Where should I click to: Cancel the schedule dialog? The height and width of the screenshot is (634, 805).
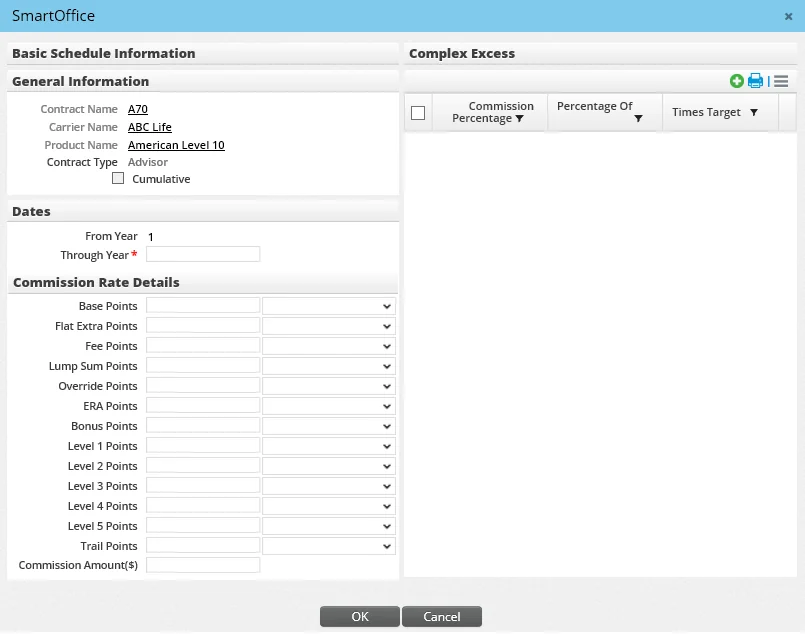(442, 616)
